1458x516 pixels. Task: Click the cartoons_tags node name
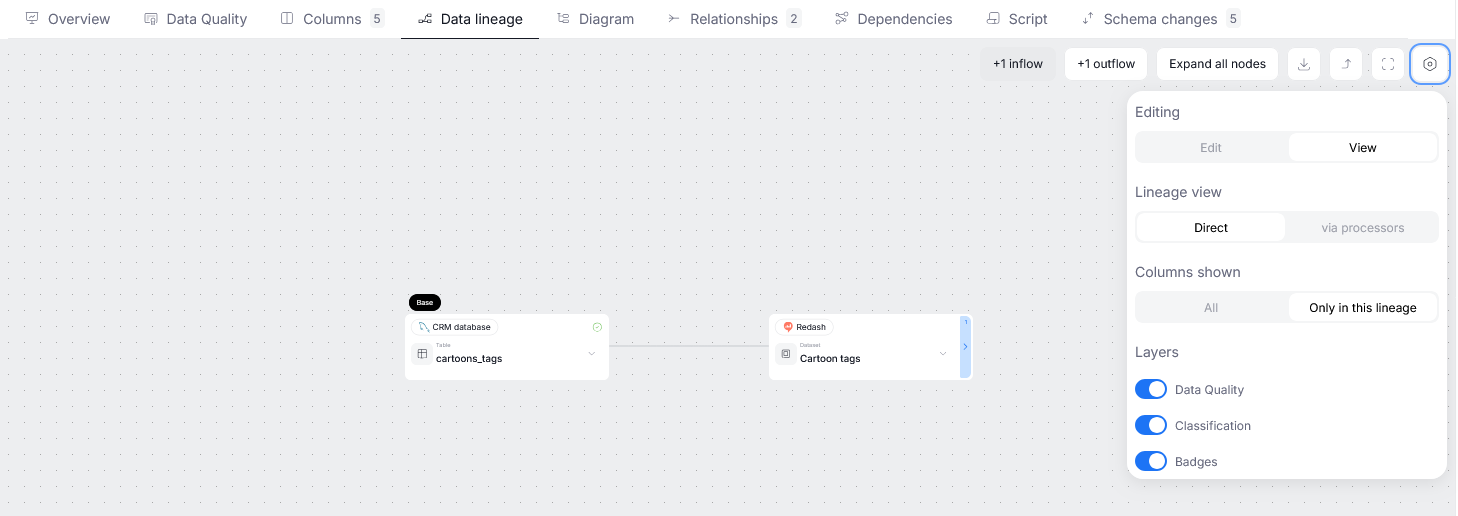coord(469,358)
